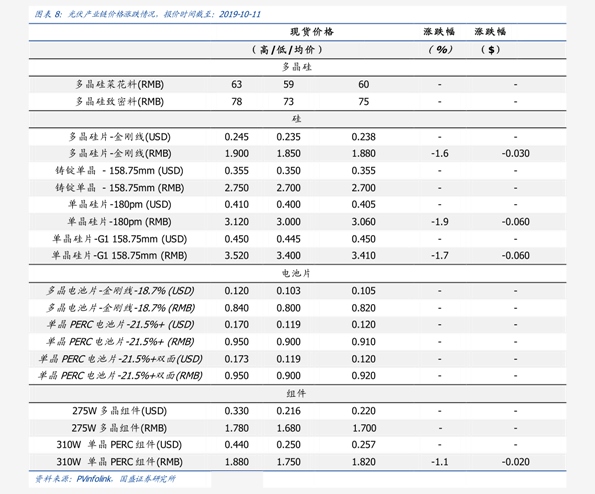Click row label '275W 多晶组件(USD)'
595x494 pixels.
pyautogui.click(x=120, y=411)
